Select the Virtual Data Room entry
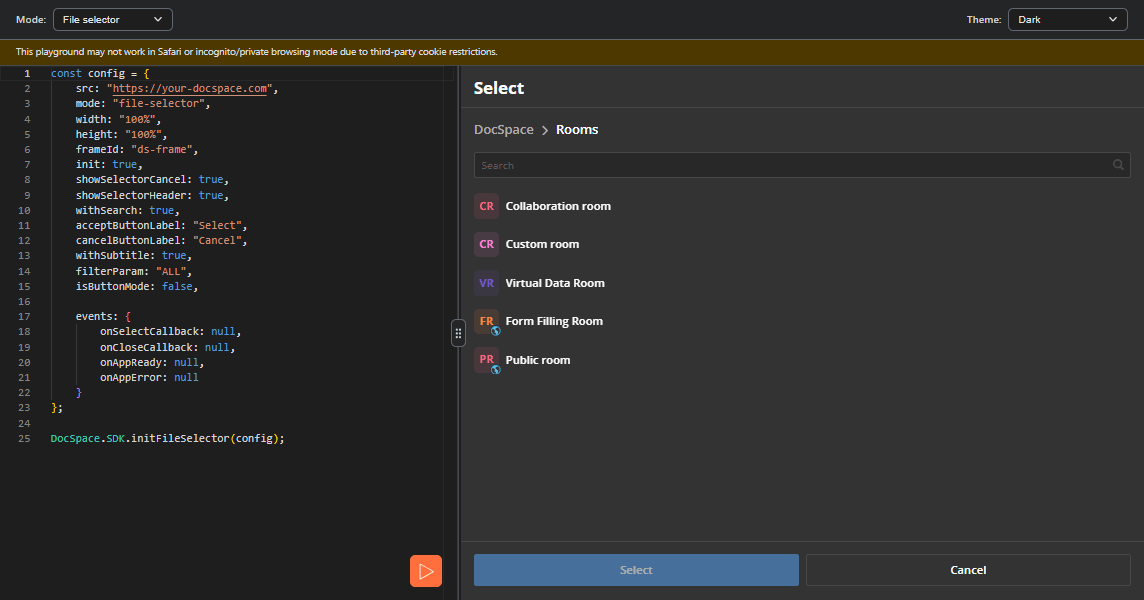The width and height of the screenshot is (1144, 600). (803, 283)
